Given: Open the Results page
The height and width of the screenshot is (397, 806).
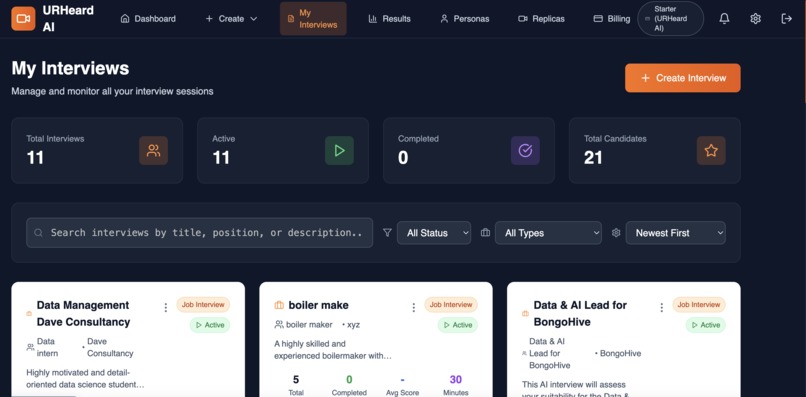Looking at the screenshot, I should 390,19.
